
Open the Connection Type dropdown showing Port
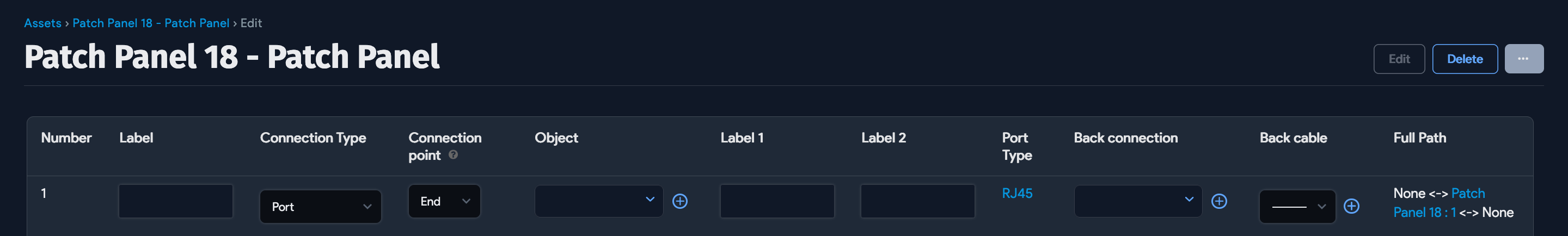pyautogui.click(x=320, y=207)
